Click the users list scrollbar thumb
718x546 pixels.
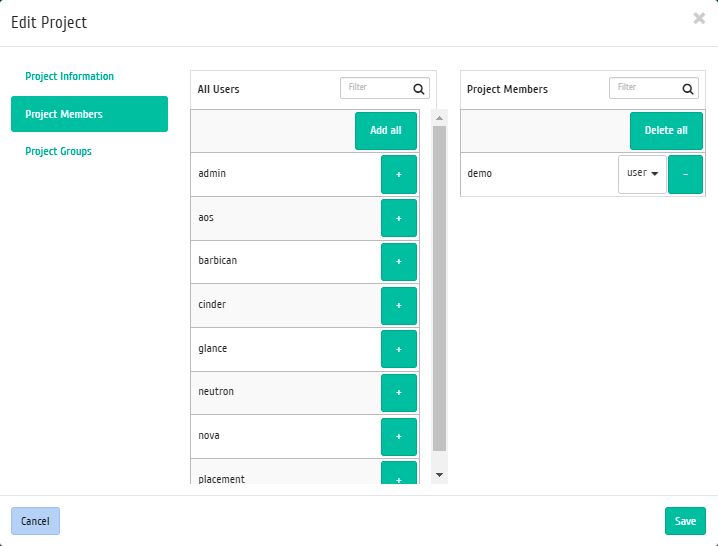[x=440, y=289]
